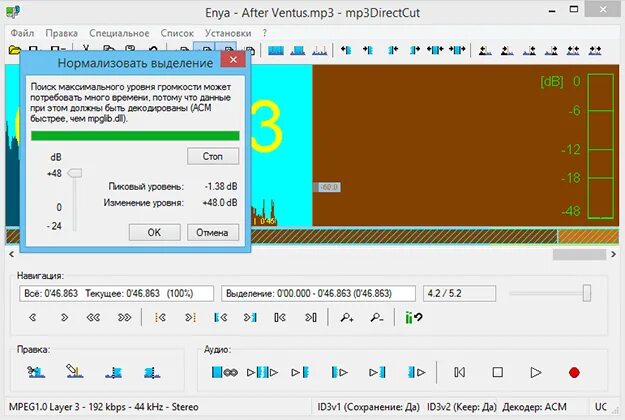Go to file beginning bracket-left icon
The width and height of the screenshot is (625, 420).
[280, 318]
